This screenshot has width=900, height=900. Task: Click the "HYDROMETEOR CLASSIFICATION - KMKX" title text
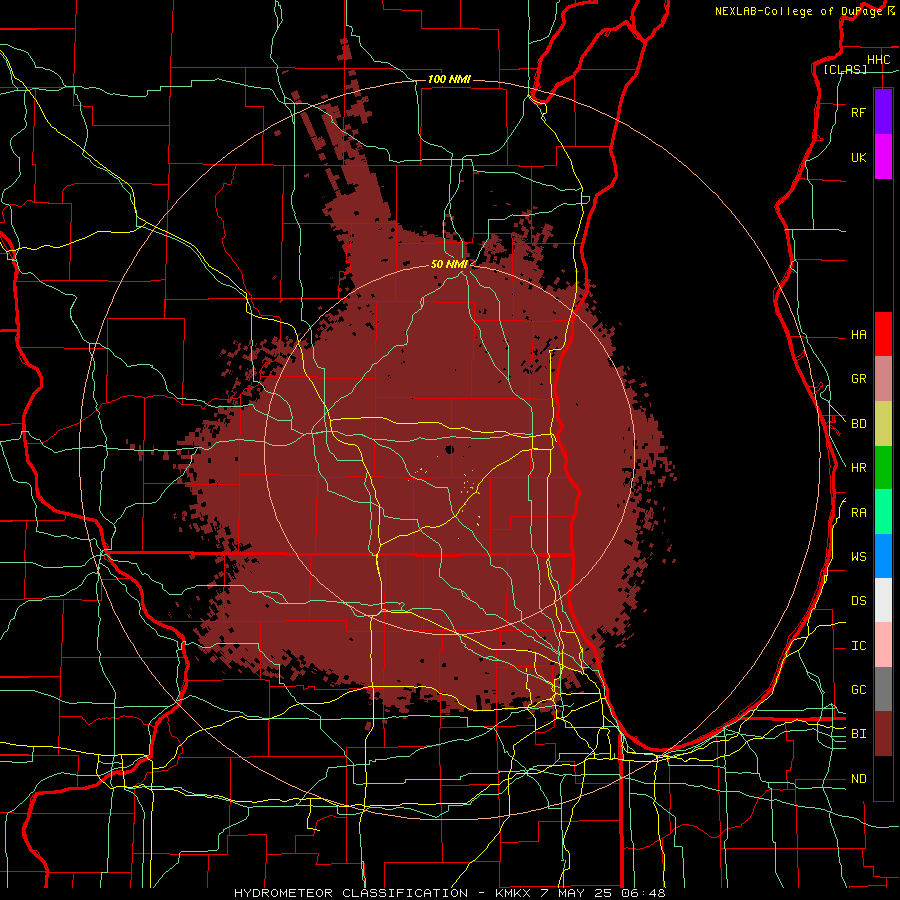pyautogui.click(x=383, y=893)
